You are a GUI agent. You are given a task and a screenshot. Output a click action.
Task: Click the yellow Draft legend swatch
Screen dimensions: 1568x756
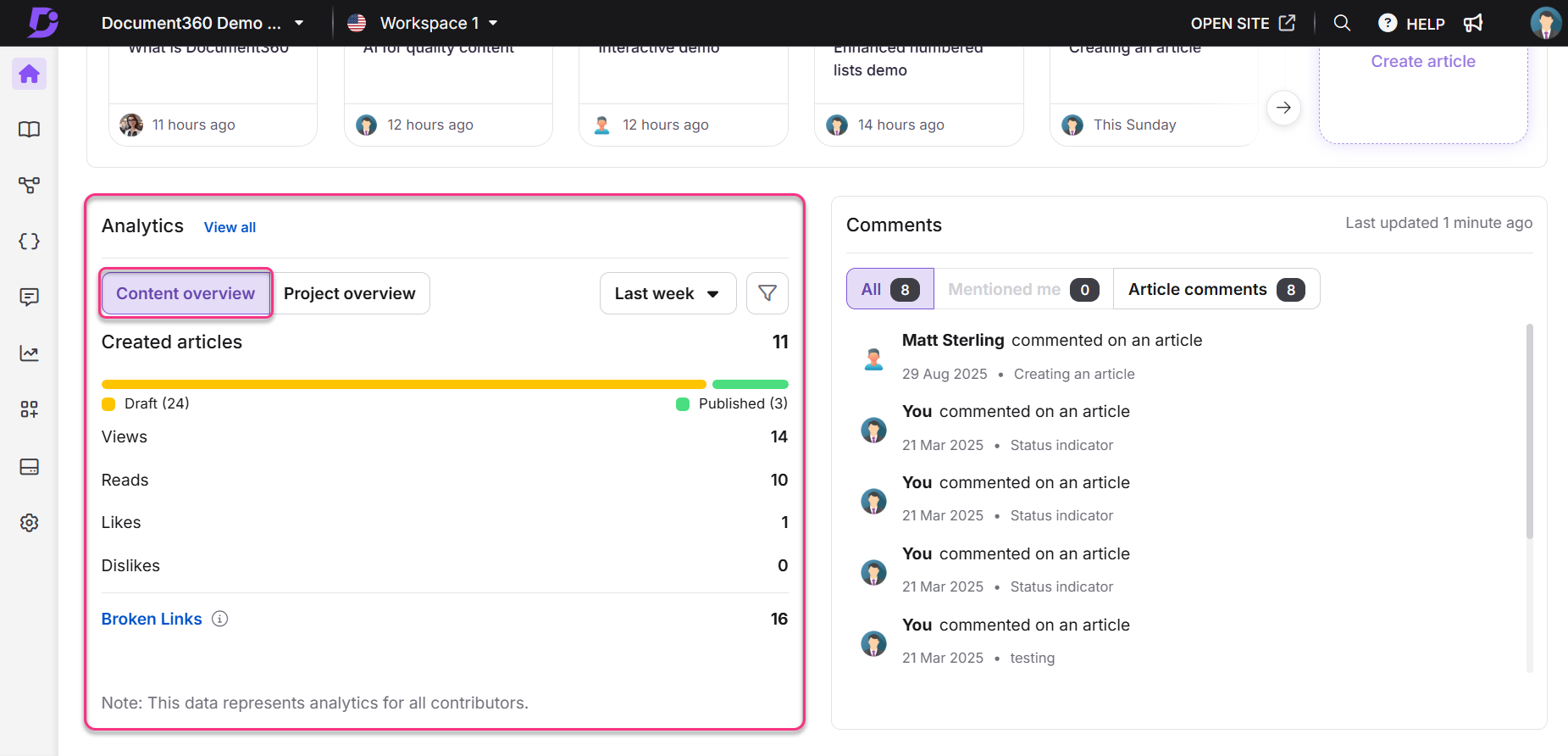[x=108, y=404]
